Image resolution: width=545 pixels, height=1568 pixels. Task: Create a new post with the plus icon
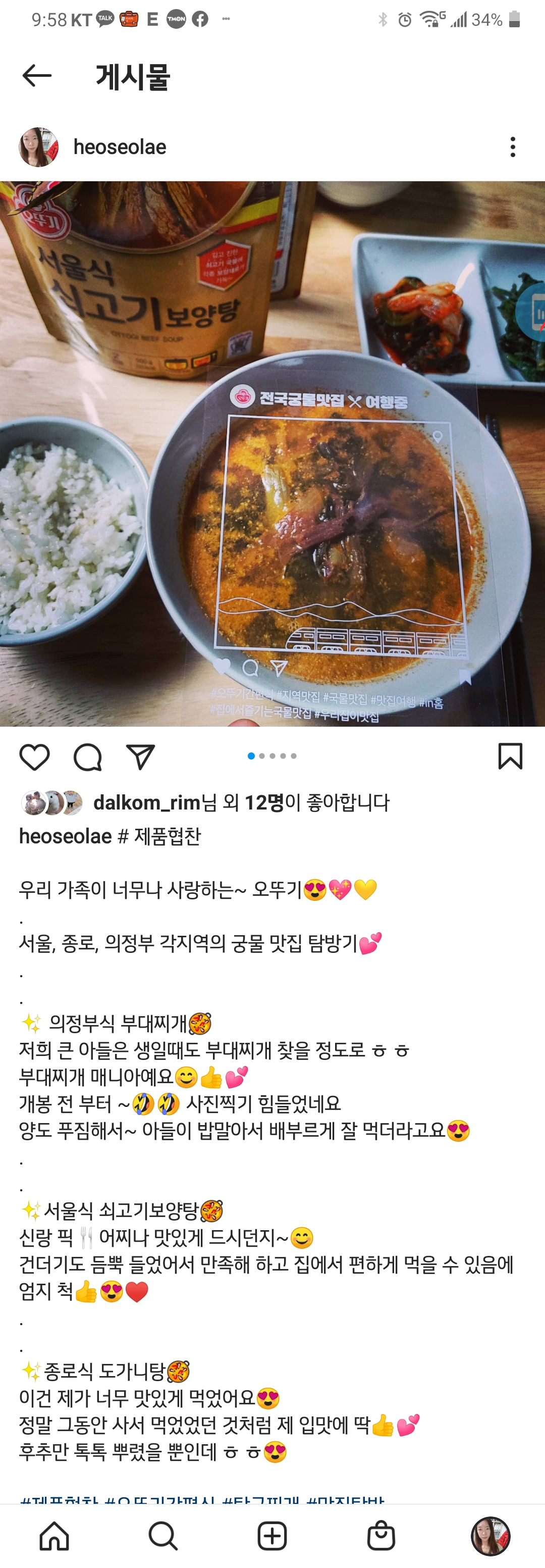coord(272,1535)
